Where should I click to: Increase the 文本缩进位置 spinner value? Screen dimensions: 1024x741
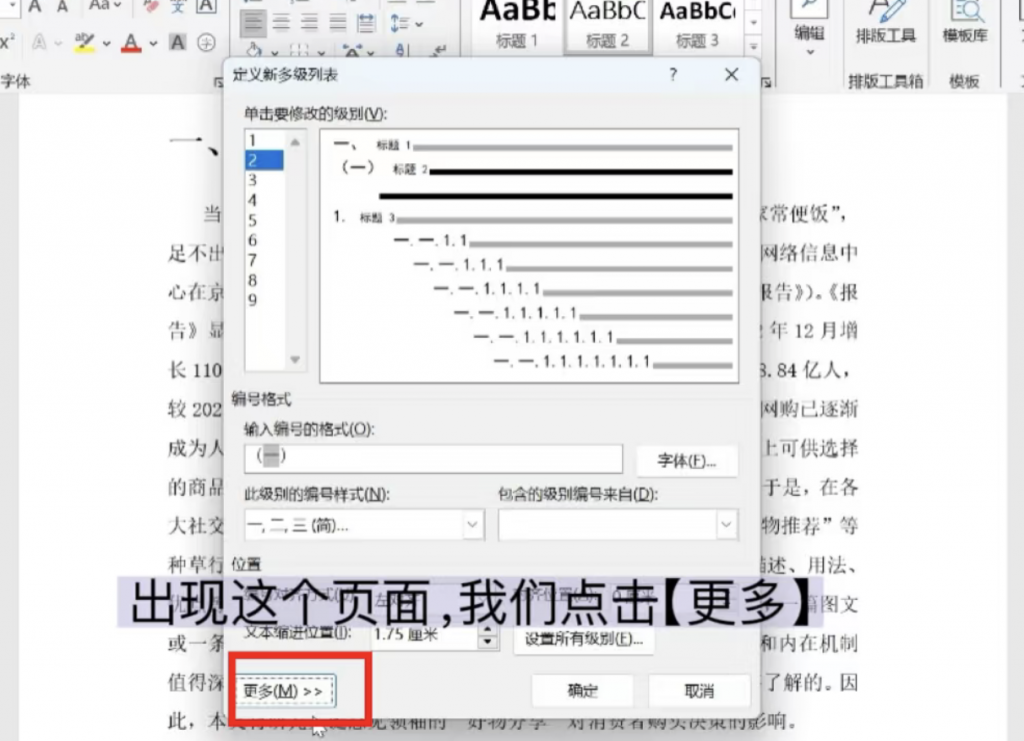click(x=487, y=629)
